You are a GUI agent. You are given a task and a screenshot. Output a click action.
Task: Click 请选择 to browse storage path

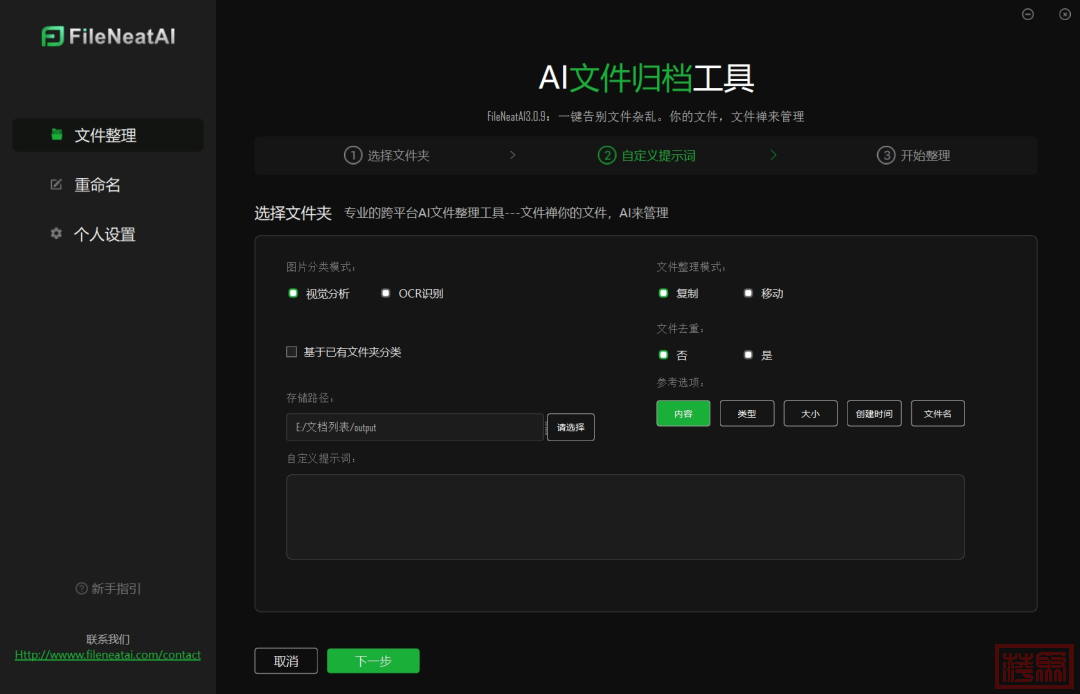point(570,427)
